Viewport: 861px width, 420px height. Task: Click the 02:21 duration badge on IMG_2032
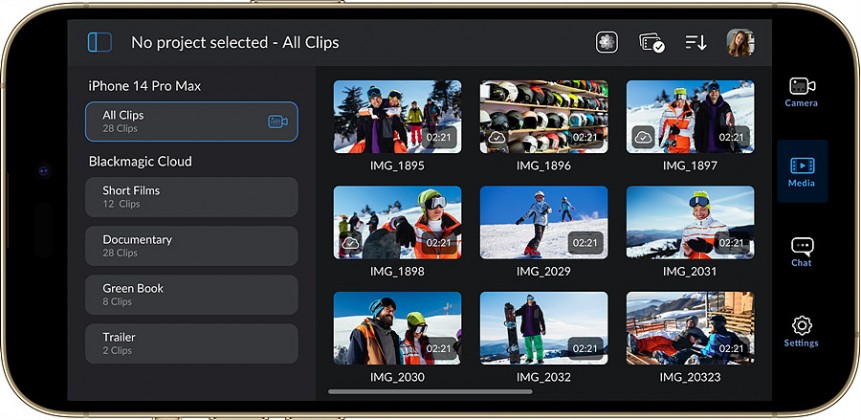click(x=585, y=349)
